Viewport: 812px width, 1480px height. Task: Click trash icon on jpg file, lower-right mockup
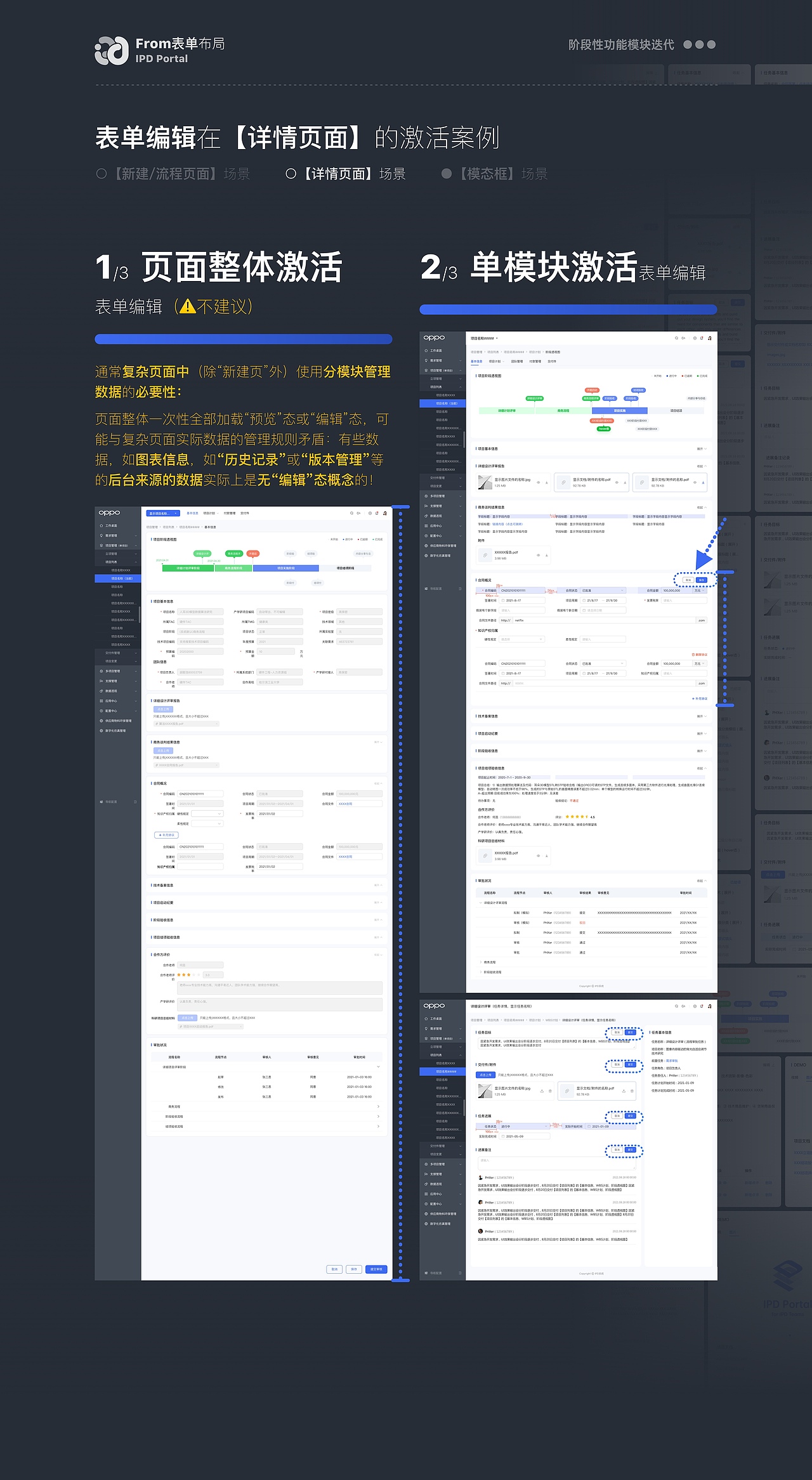click(x=550, y=1091)
